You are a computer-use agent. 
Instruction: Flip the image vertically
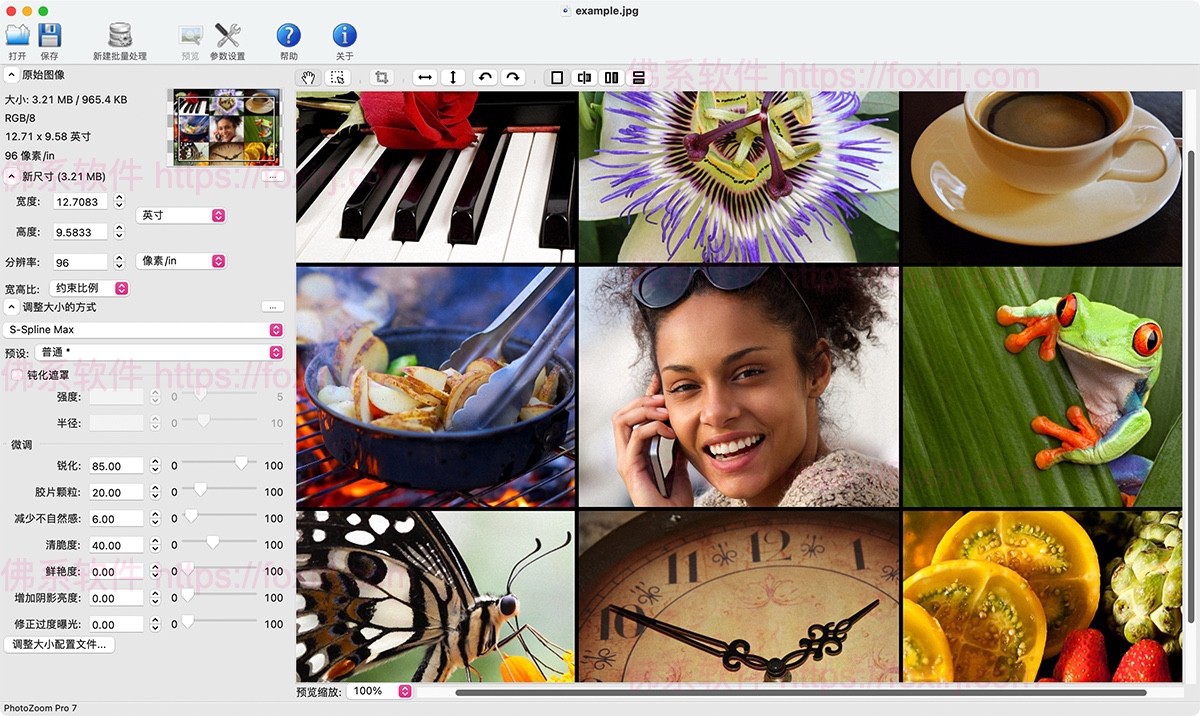pyautogui.click(x=453, y=77)
